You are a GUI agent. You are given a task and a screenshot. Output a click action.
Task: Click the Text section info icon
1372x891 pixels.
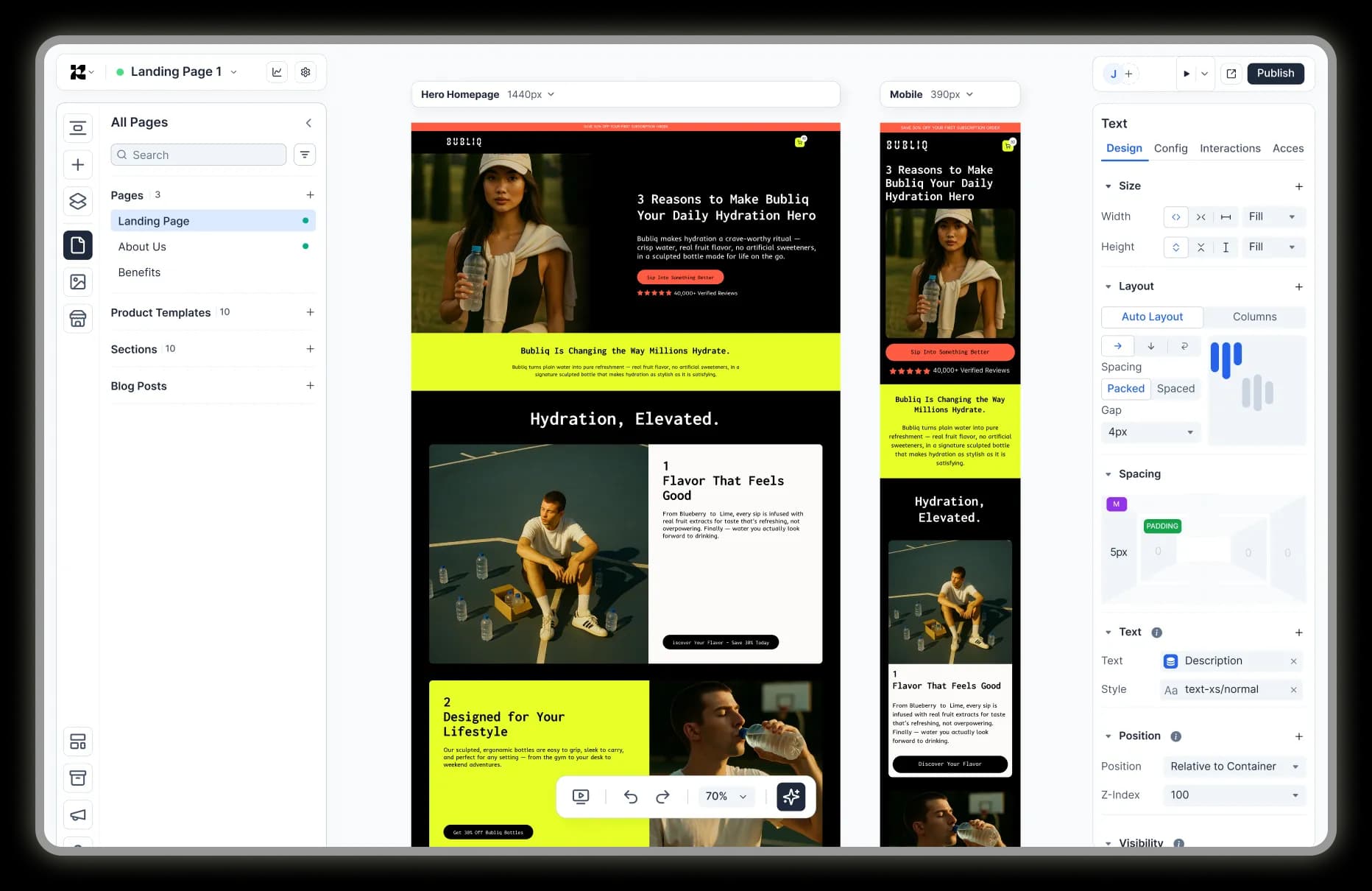pos(1157,633)
